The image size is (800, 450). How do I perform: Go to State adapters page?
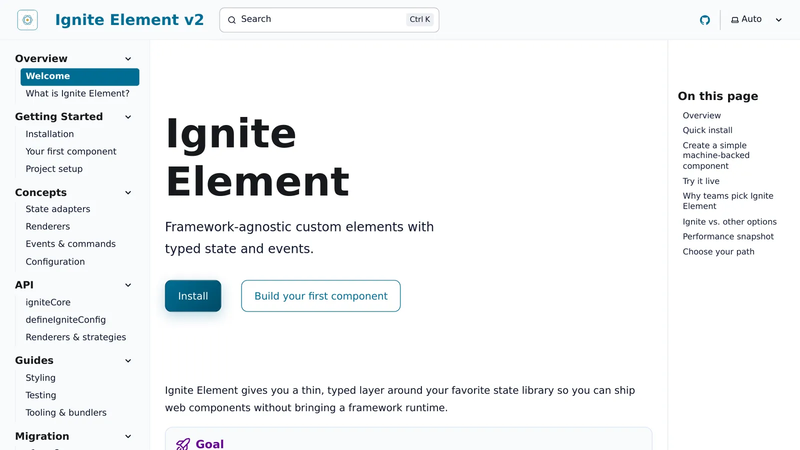58,209
